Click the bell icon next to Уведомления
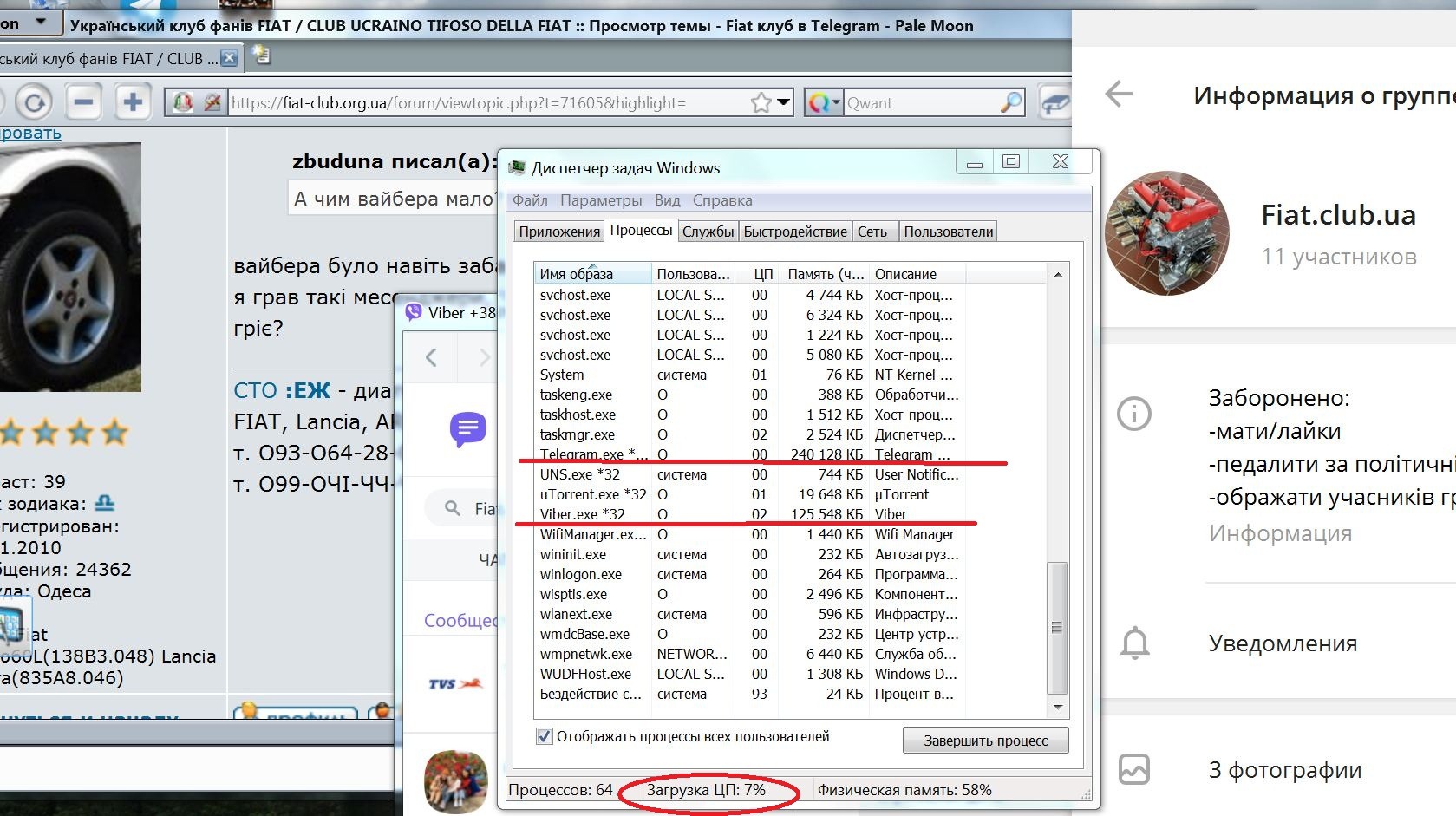Image resolution: width=1456 pixels, height=816 pixels. point(1134,643)
